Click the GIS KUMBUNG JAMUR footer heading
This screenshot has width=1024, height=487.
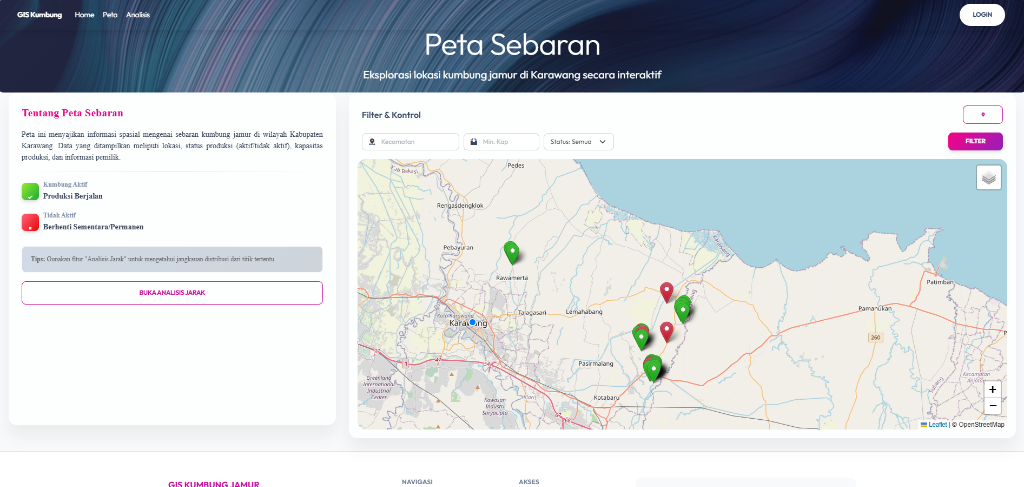coord(214,484)
